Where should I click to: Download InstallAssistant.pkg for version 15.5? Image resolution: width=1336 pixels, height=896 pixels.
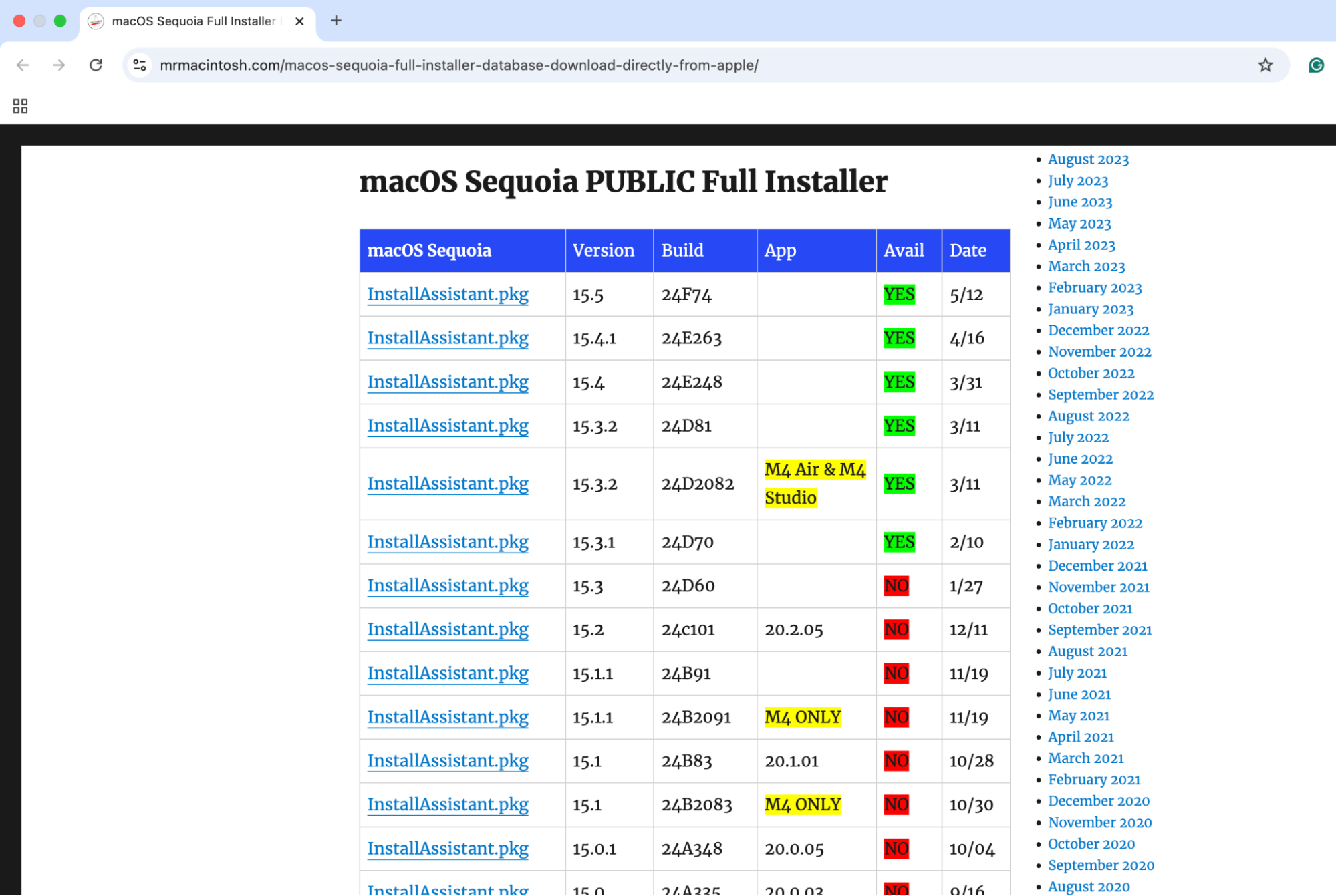coord(447,294)
